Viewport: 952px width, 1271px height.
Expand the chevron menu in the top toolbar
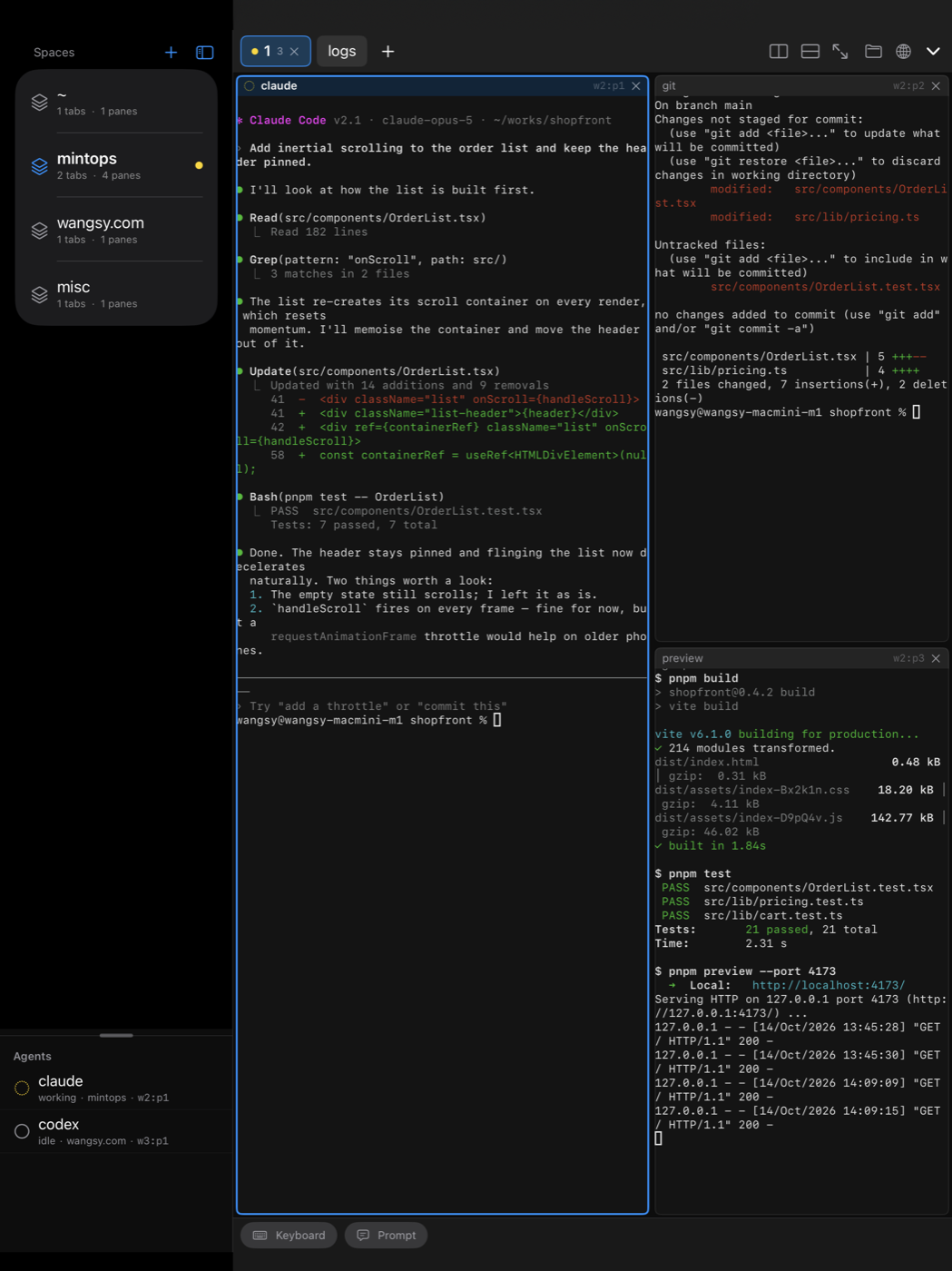(933, 52)
